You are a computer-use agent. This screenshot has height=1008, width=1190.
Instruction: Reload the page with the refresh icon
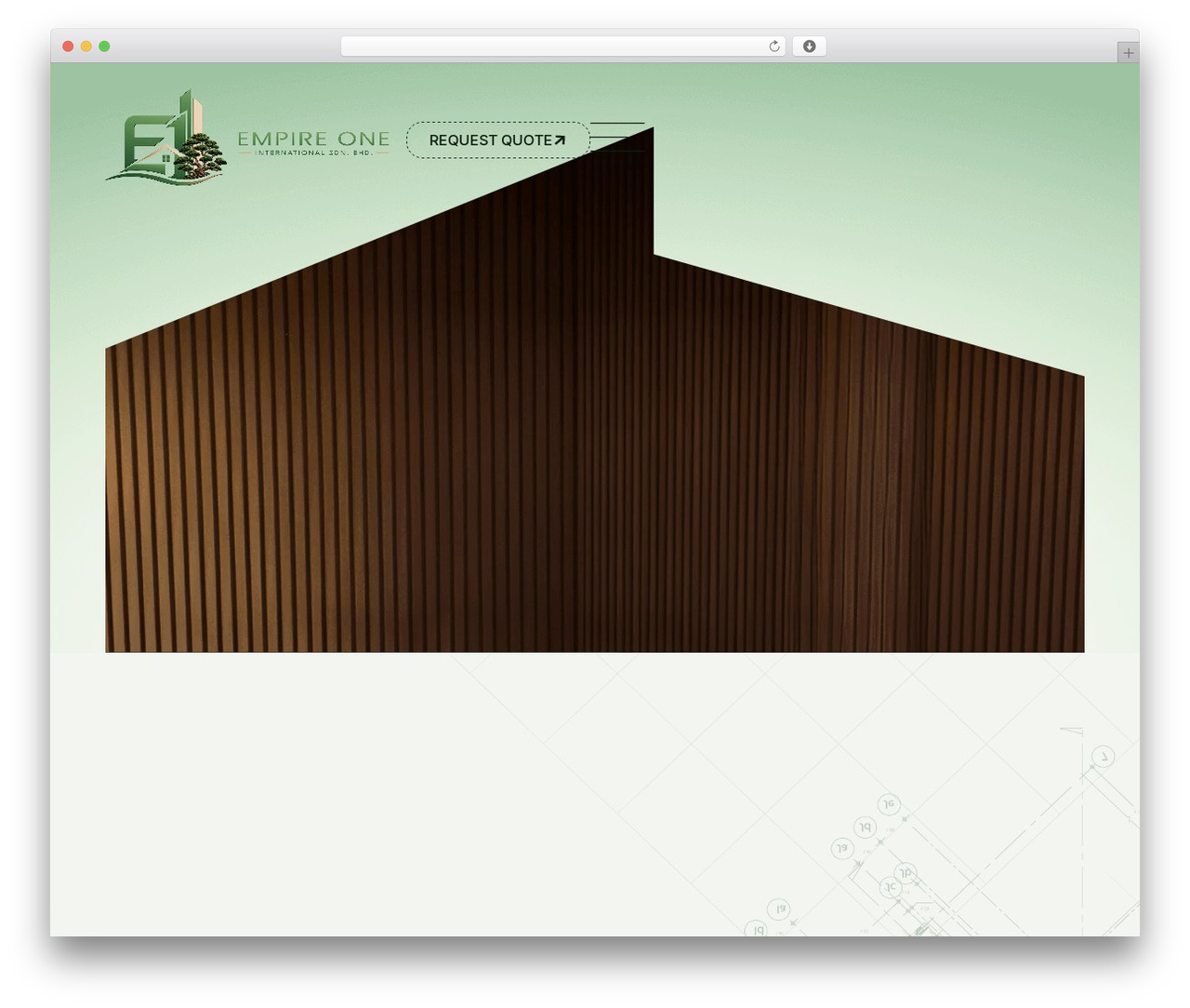pyautogui.click(x=773, y=46)
